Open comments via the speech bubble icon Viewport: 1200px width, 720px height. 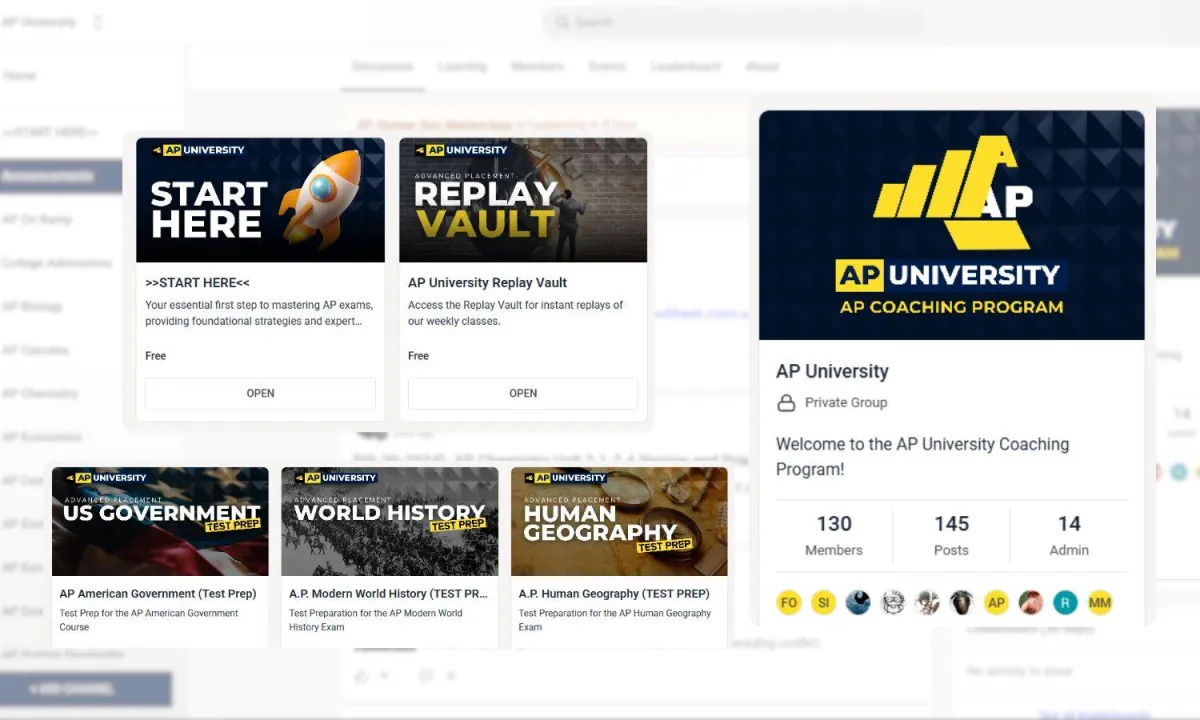pyautogui.click(x=428, y=676)
